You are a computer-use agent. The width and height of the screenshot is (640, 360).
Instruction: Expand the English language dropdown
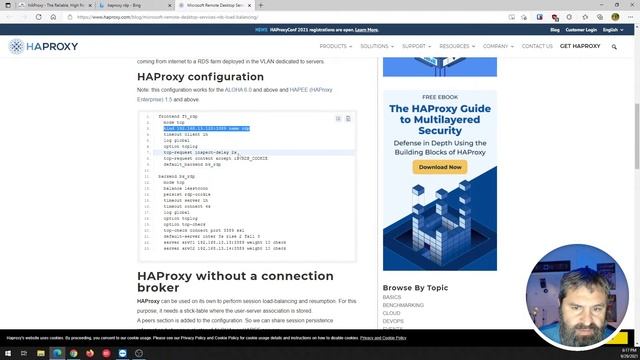(x=613, y=30)
